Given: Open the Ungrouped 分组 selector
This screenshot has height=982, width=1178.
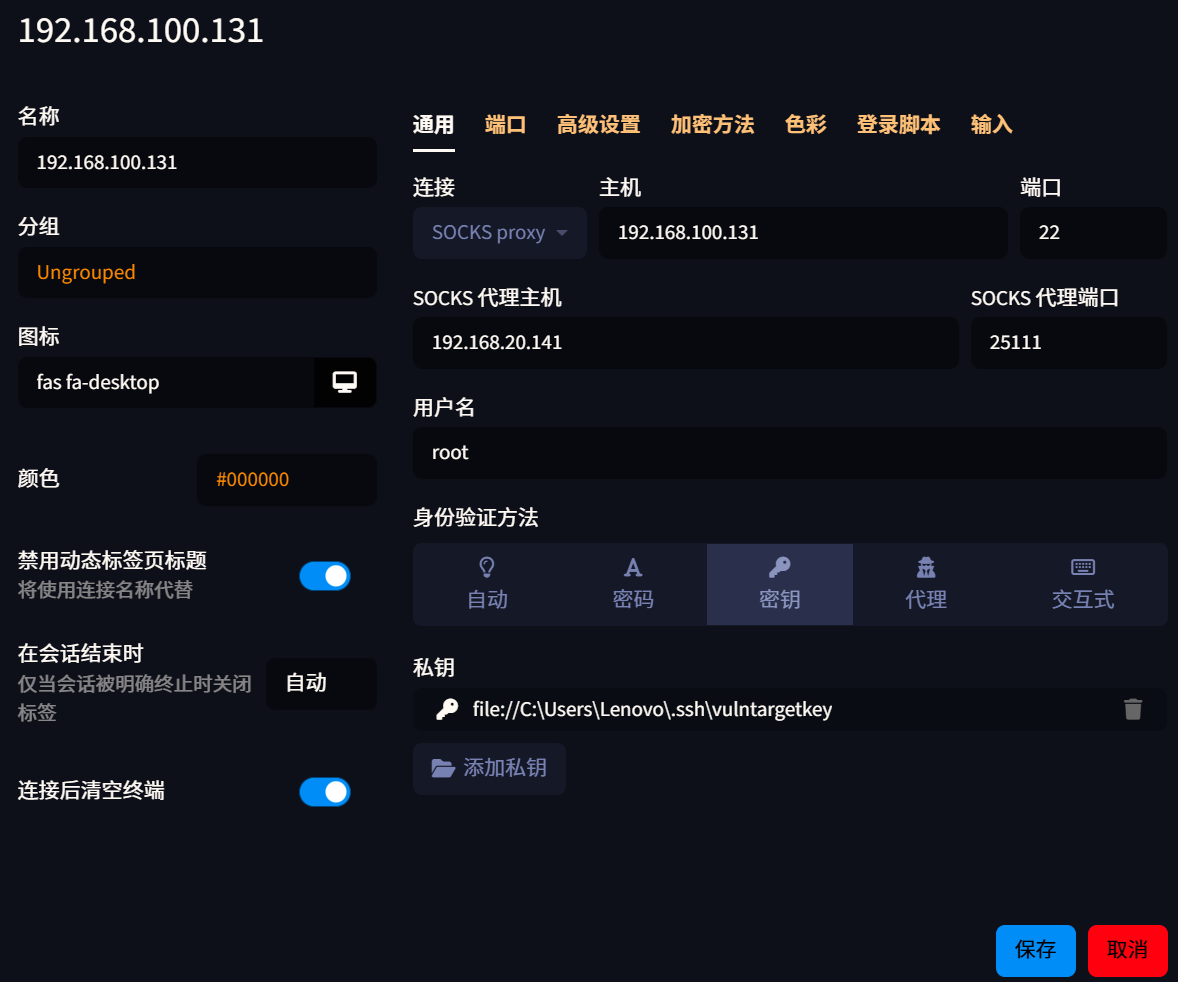Looking at the screenshot, I should pyautogui.click(x=197, y=272).
